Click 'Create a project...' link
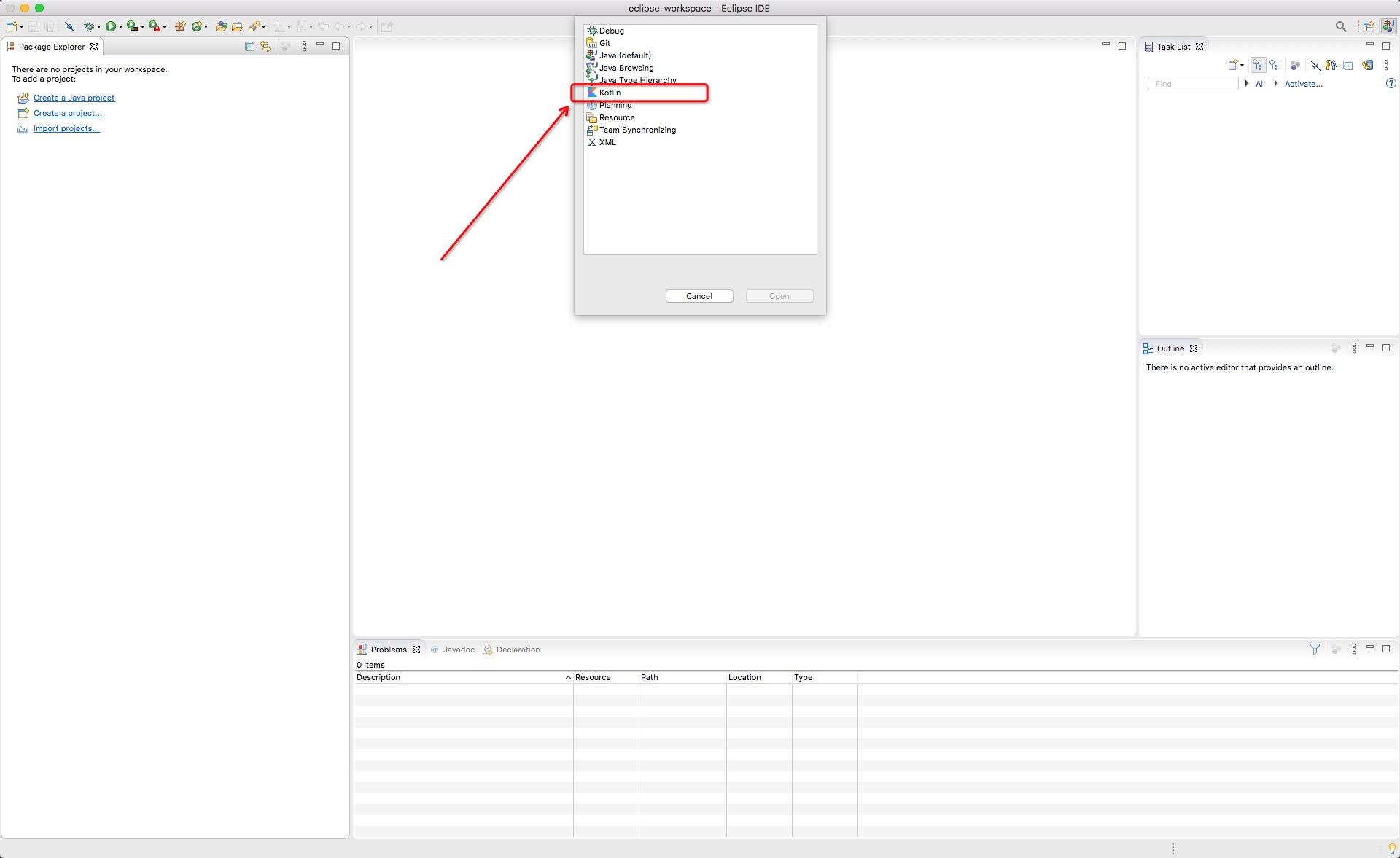The image size is (1400, 858). pos(68,113)
